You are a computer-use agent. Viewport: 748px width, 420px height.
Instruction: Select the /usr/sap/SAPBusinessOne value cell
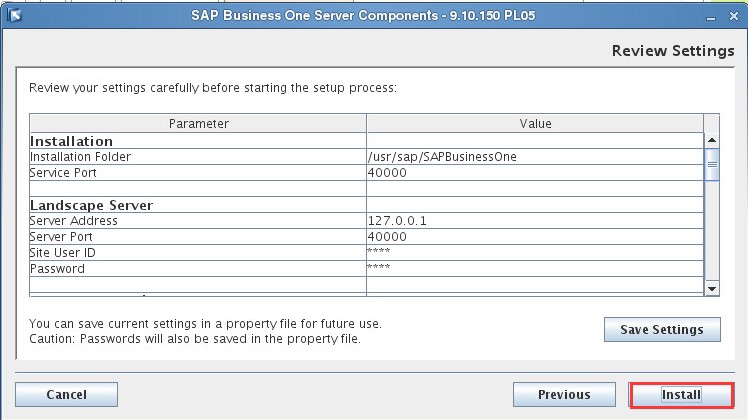pyautogui.click(x=535, y=157)
